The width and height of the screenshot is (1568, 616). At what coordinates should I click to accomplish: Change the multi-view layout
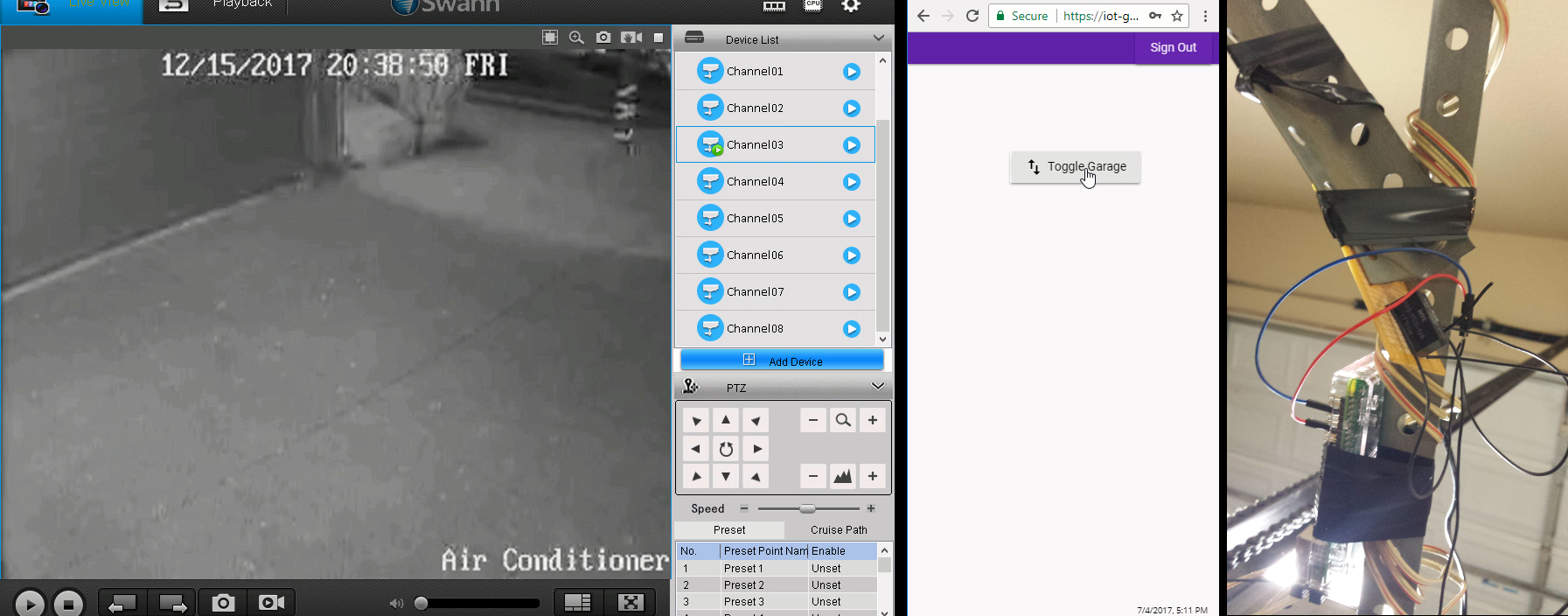point(577,602)
